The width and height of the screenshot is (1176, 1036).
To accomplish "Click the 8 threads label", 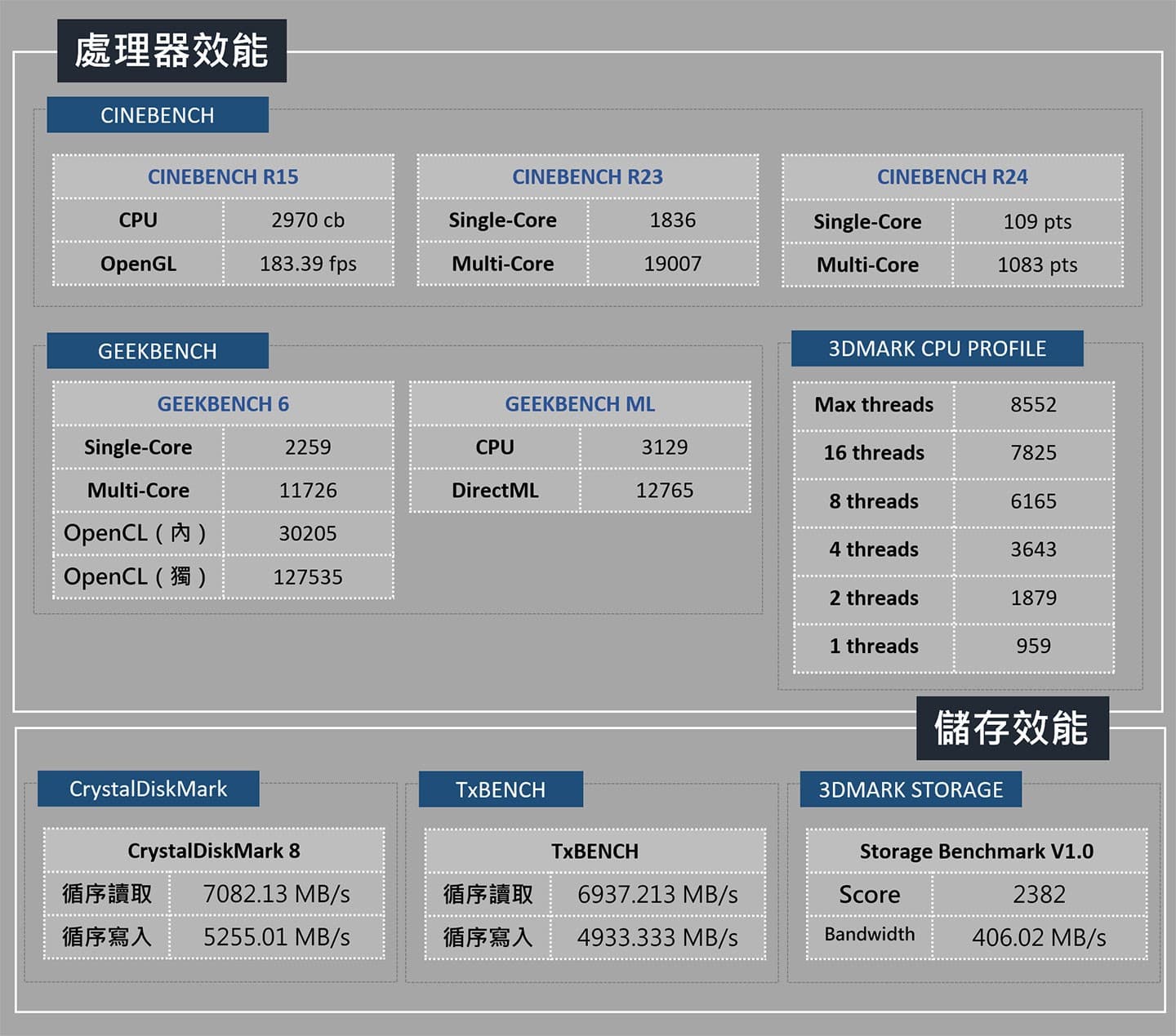I will pos(874,501).
